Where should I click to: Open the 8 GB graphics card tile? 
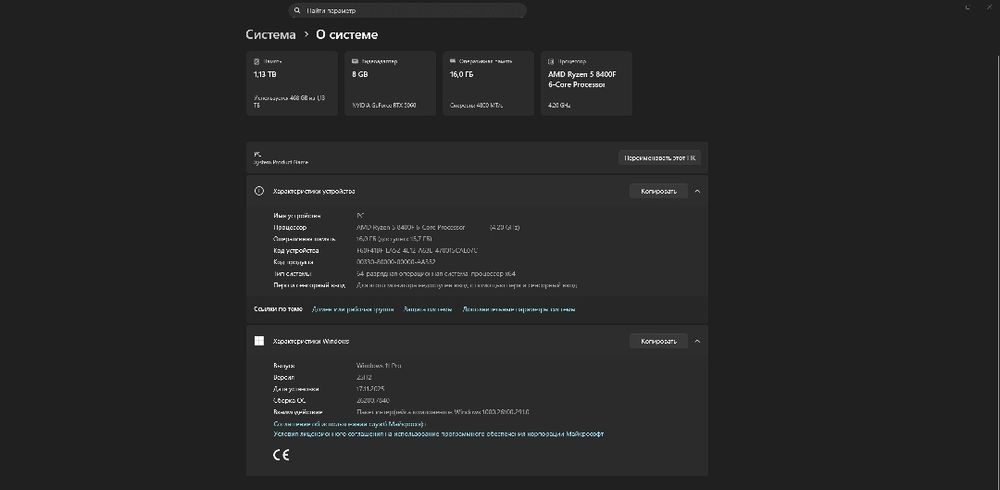point(390,84)
